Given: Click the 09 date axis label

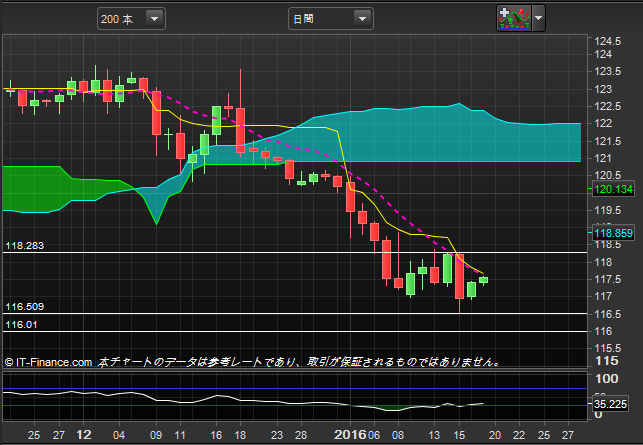Looking at the screenshot, I should 156,435.
